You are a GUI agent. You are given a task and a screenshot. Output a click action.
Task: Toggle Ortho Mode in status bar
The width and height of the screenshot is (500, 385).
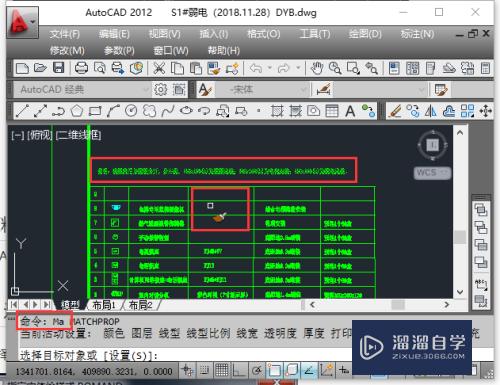pyautogui.click(x=239, y=370)
